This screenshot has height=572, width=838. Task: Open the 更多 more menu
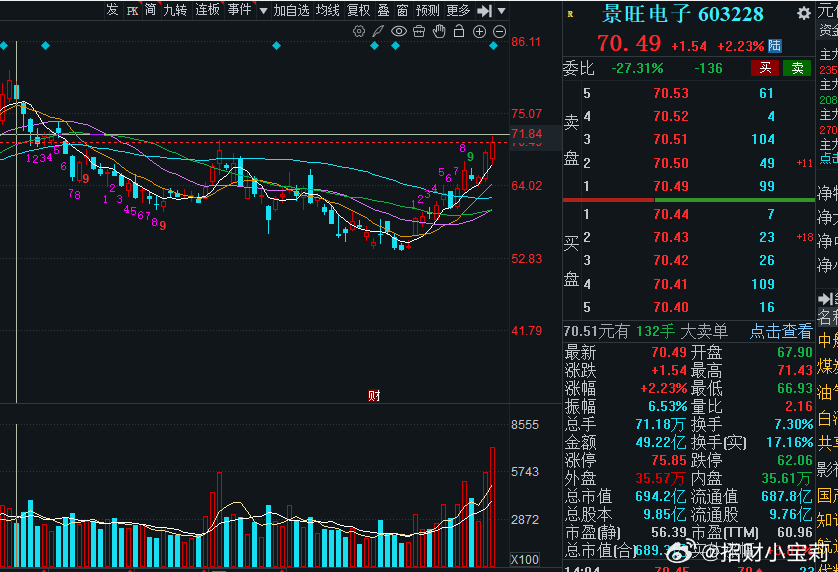coord(458,10)
